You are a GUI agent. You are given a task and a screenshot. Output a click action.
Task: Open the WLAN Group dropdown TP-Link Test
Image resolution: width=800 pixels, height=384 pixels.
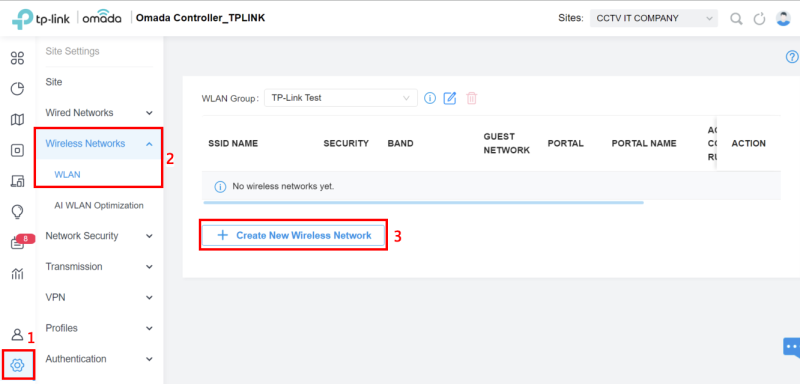[341, 98]
